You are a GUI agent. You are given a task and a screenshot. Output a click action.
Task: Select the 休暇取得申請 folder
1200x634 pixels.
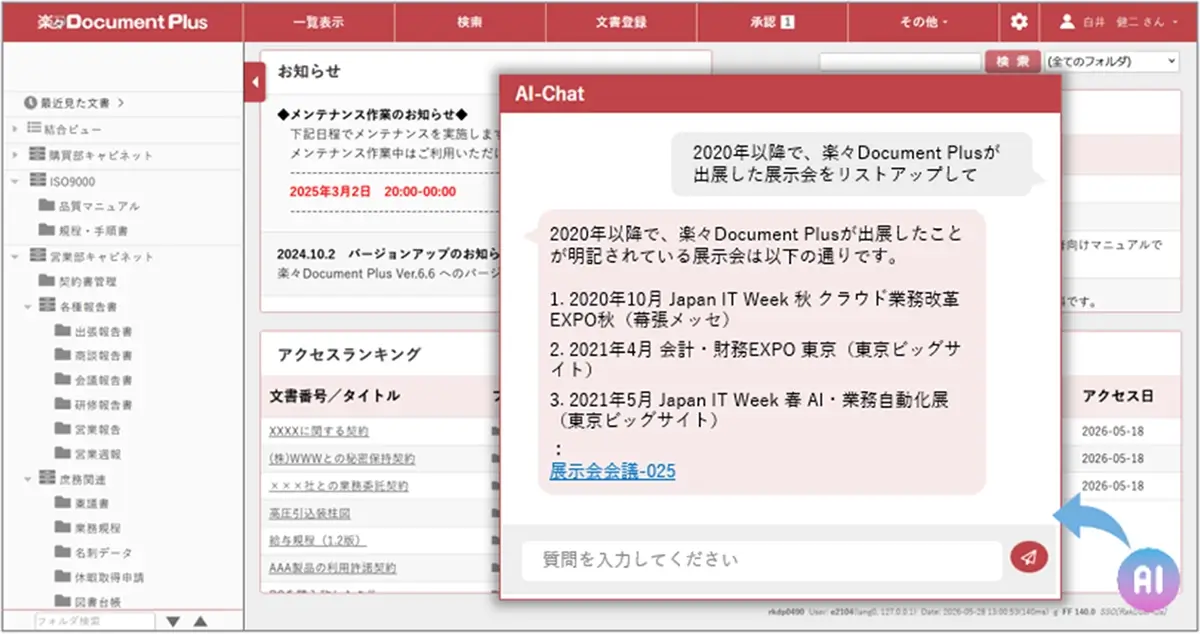[x=108, y=578]
